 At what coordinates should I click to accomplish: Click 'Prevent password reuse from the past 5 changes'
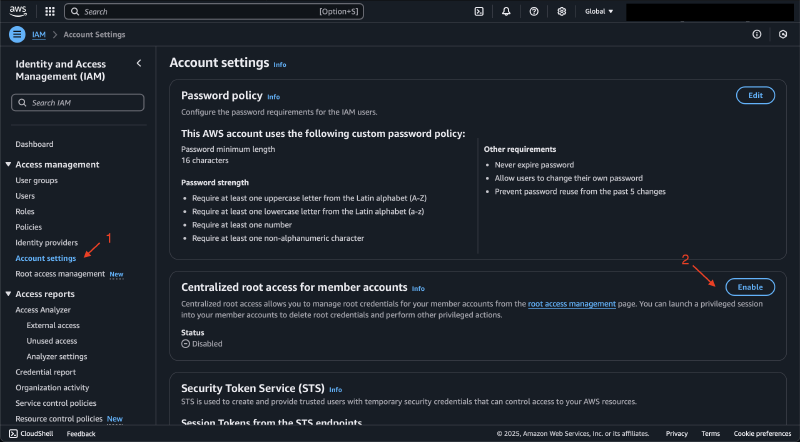(x=580, y=192)
